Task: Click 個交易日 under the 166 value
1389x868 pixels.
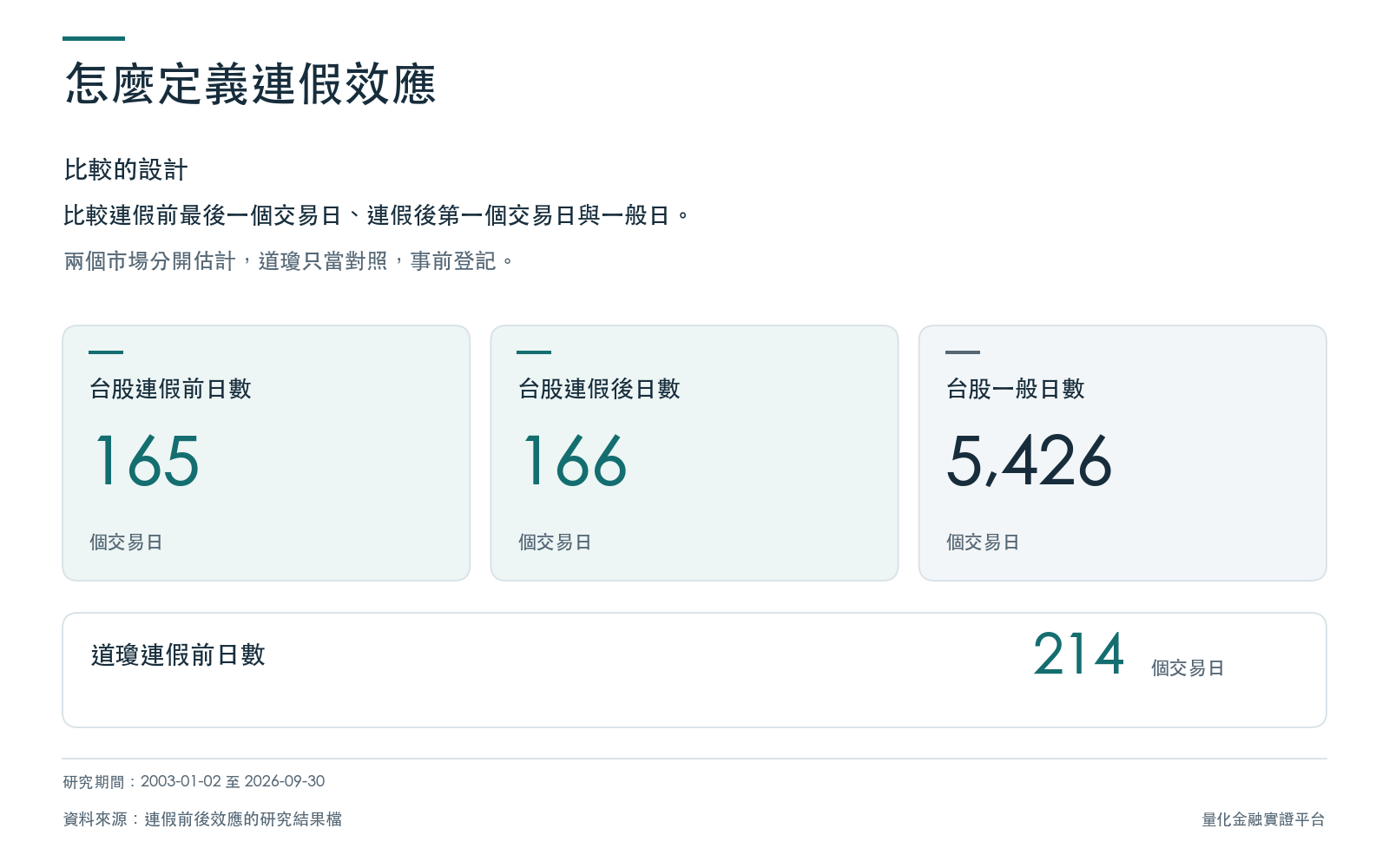Action: pos(555,542)
